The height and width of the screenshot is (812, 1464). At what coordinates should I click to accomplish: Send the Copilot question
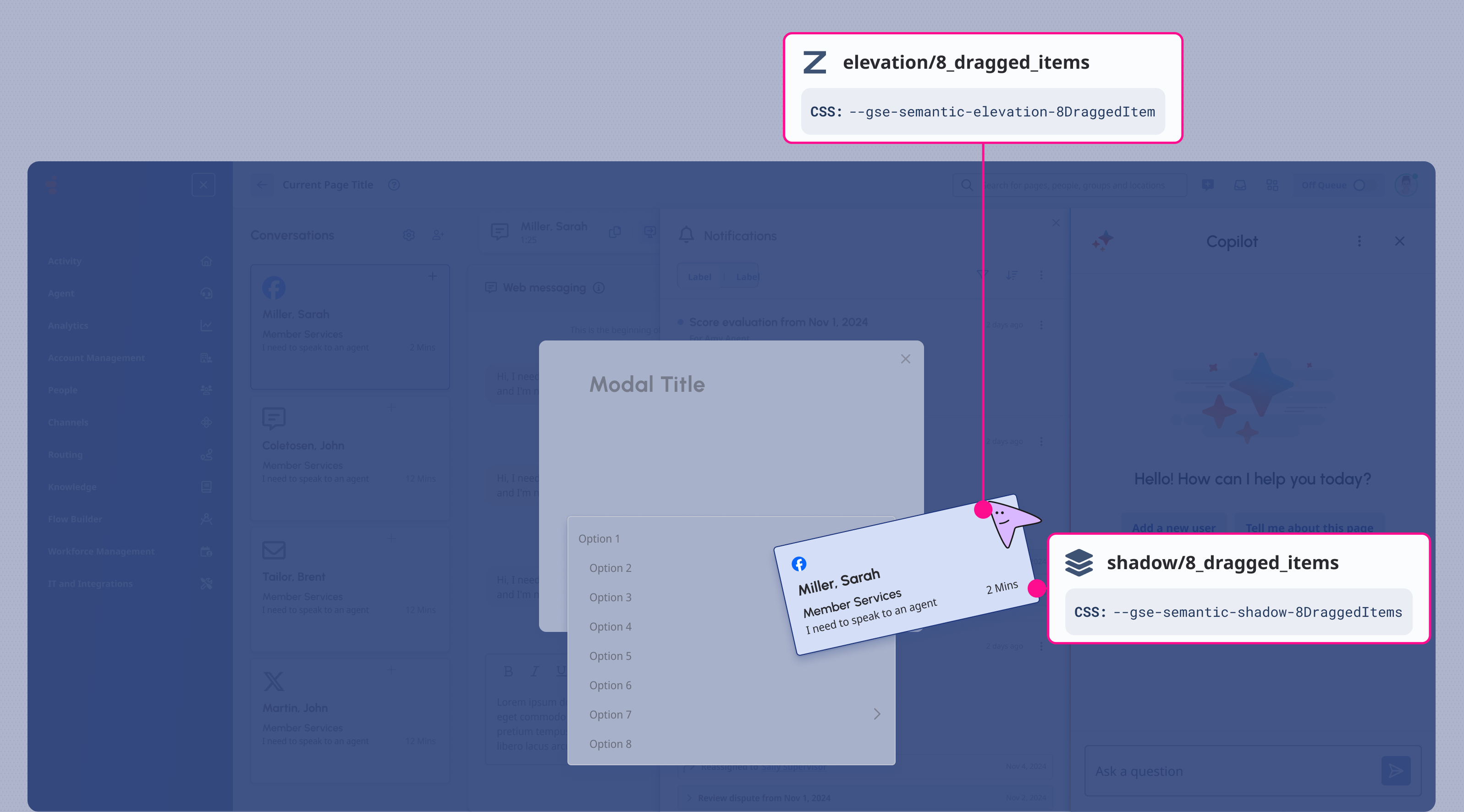coord(1396,770)
